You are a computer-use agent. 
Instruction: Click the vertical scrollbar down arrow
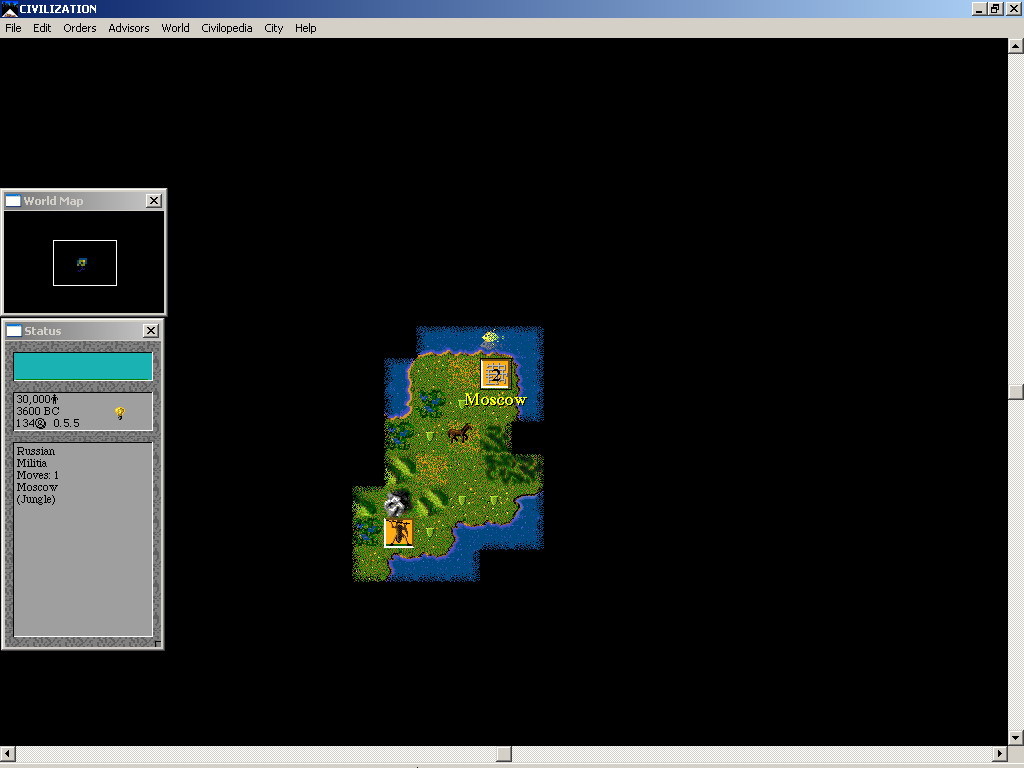[1016, 738]
